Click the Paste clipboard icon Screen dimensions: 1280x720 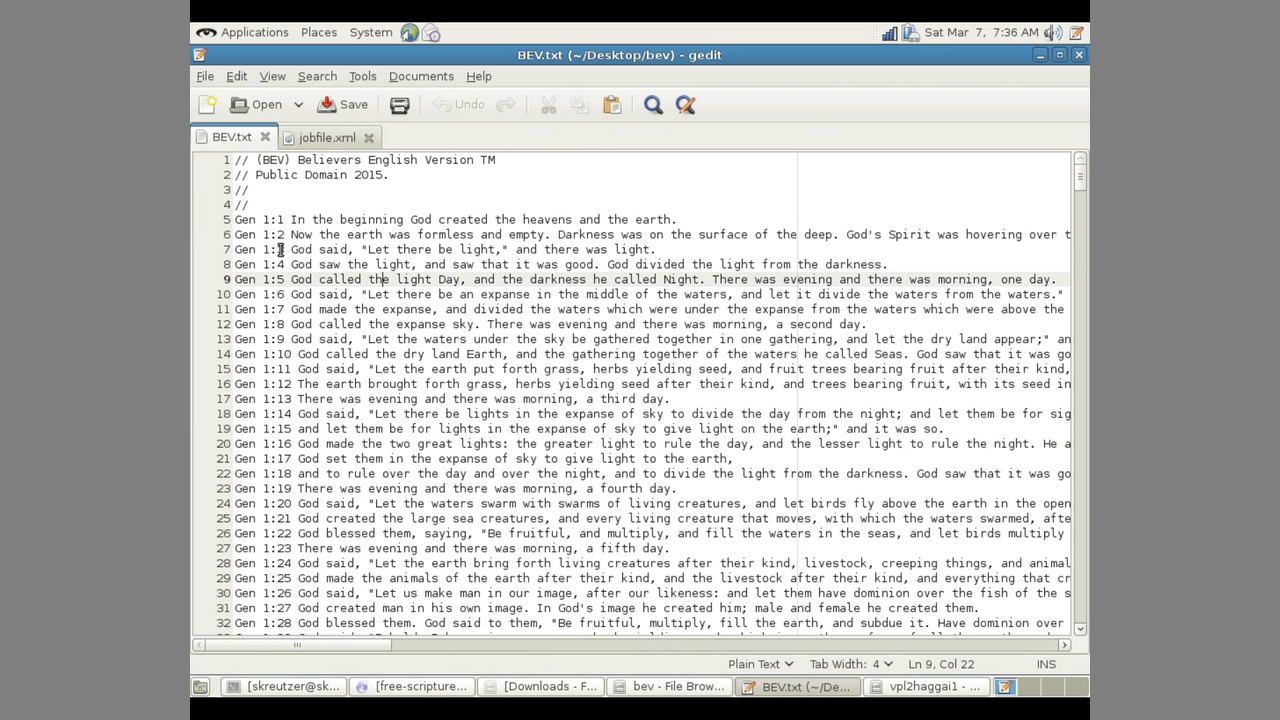(612, 105)
